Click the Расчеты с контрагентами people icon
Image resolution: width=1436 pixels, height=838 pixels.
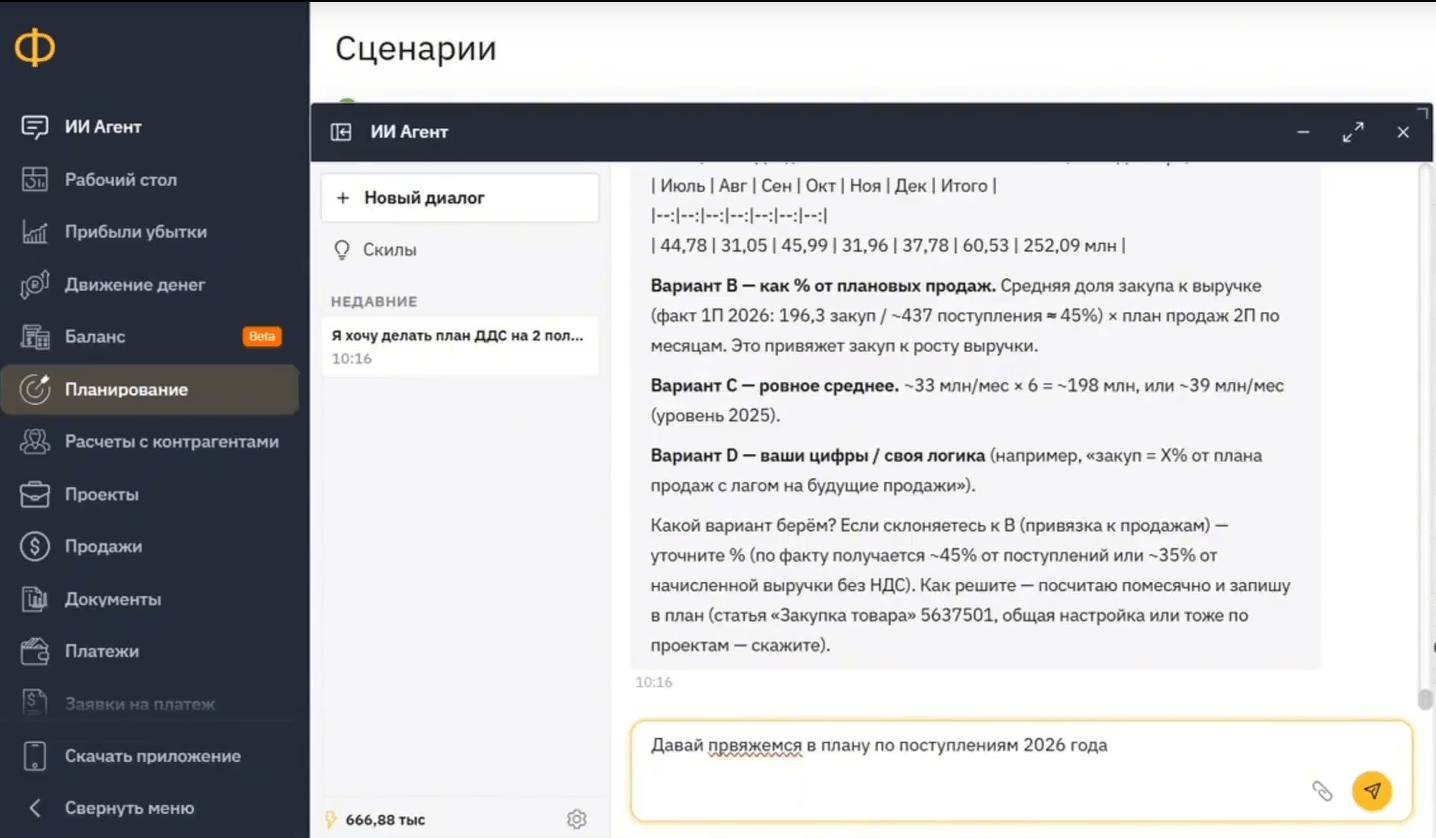tap(35, 442)
